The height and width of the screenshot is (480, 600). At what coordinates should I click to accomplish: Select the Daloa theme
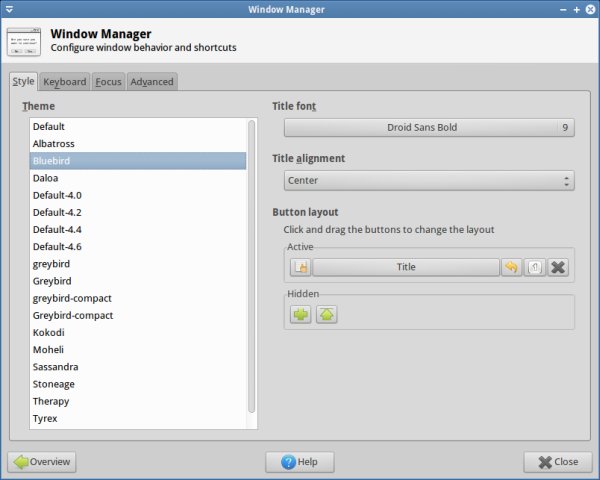[x=138, y=178]
